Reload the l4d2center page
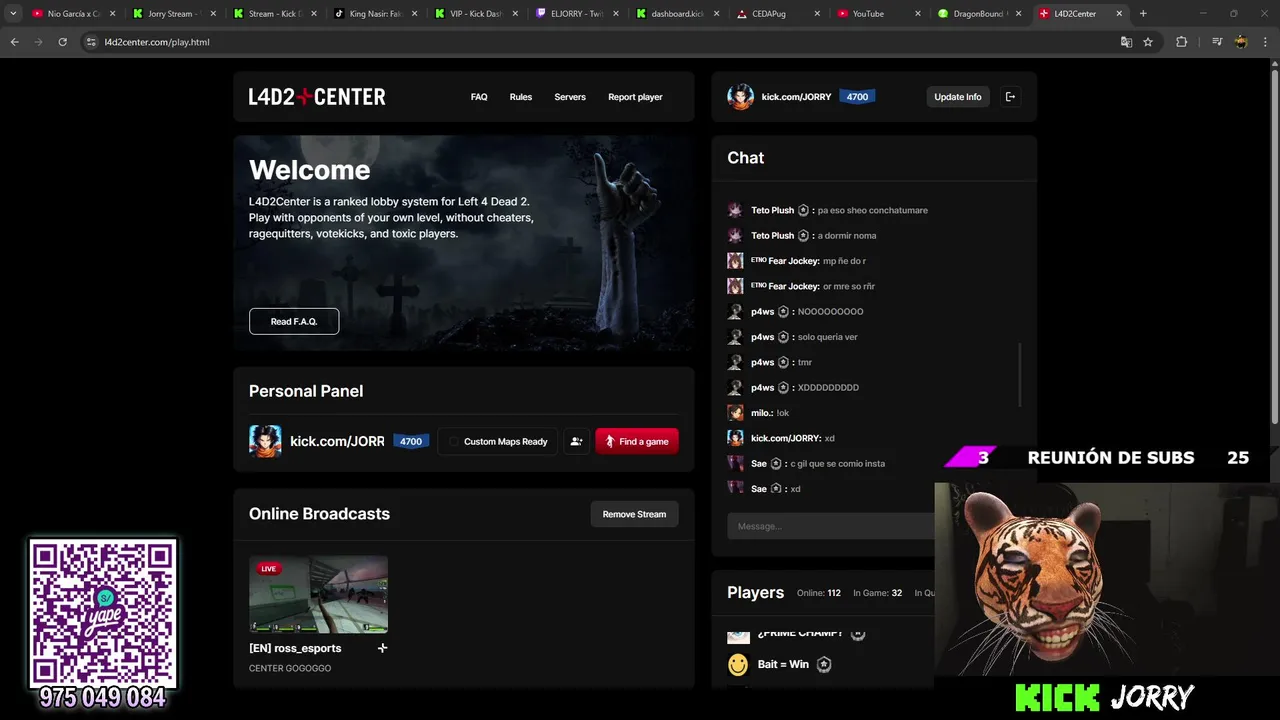The image size is (1280, 720). tap(62, 42)
